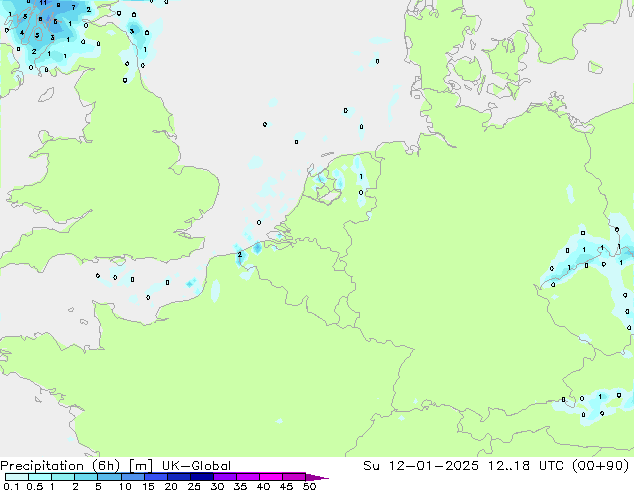Click the '0.1' legend scale label
The width and height of the screenshot is (634, 490).
click(x=11, y=486)
